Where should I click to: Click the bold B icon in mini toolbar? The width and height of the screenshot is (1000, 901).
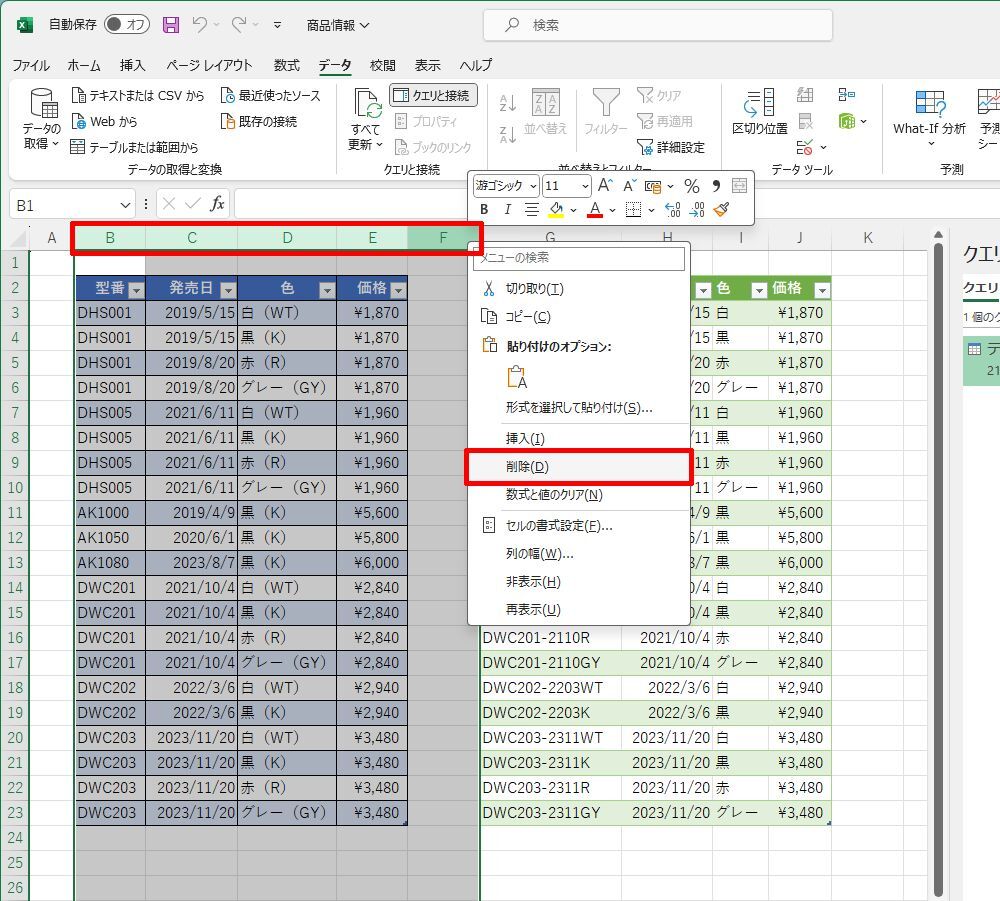484,210
